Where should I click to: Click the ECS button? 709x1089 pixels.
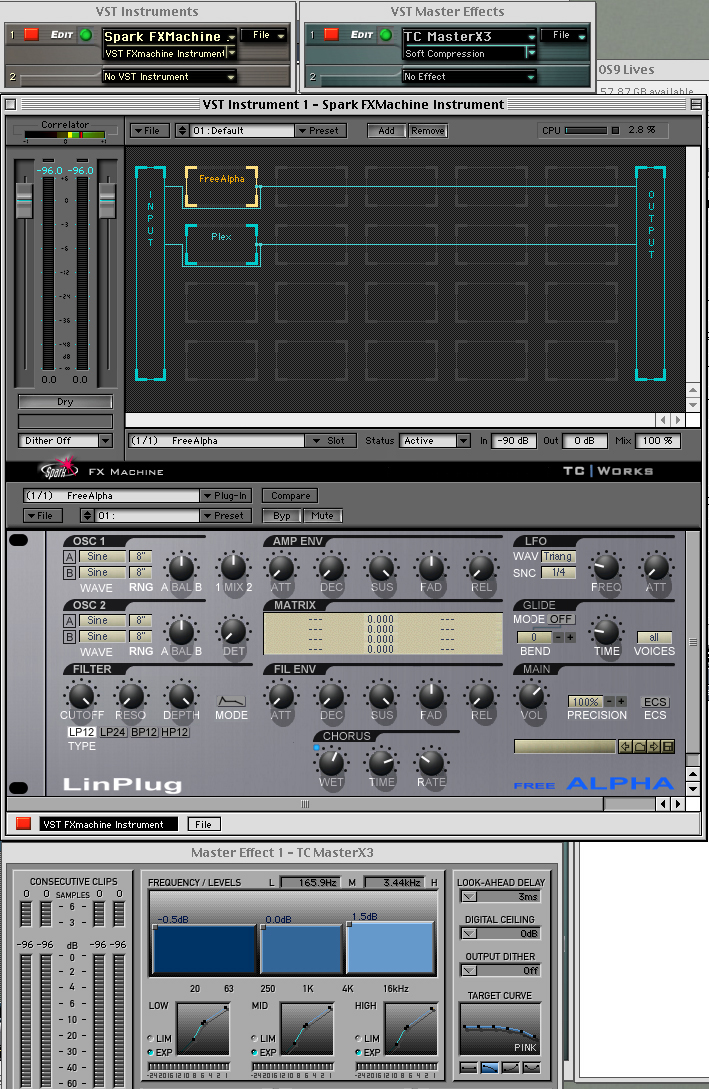coord(655,702)
